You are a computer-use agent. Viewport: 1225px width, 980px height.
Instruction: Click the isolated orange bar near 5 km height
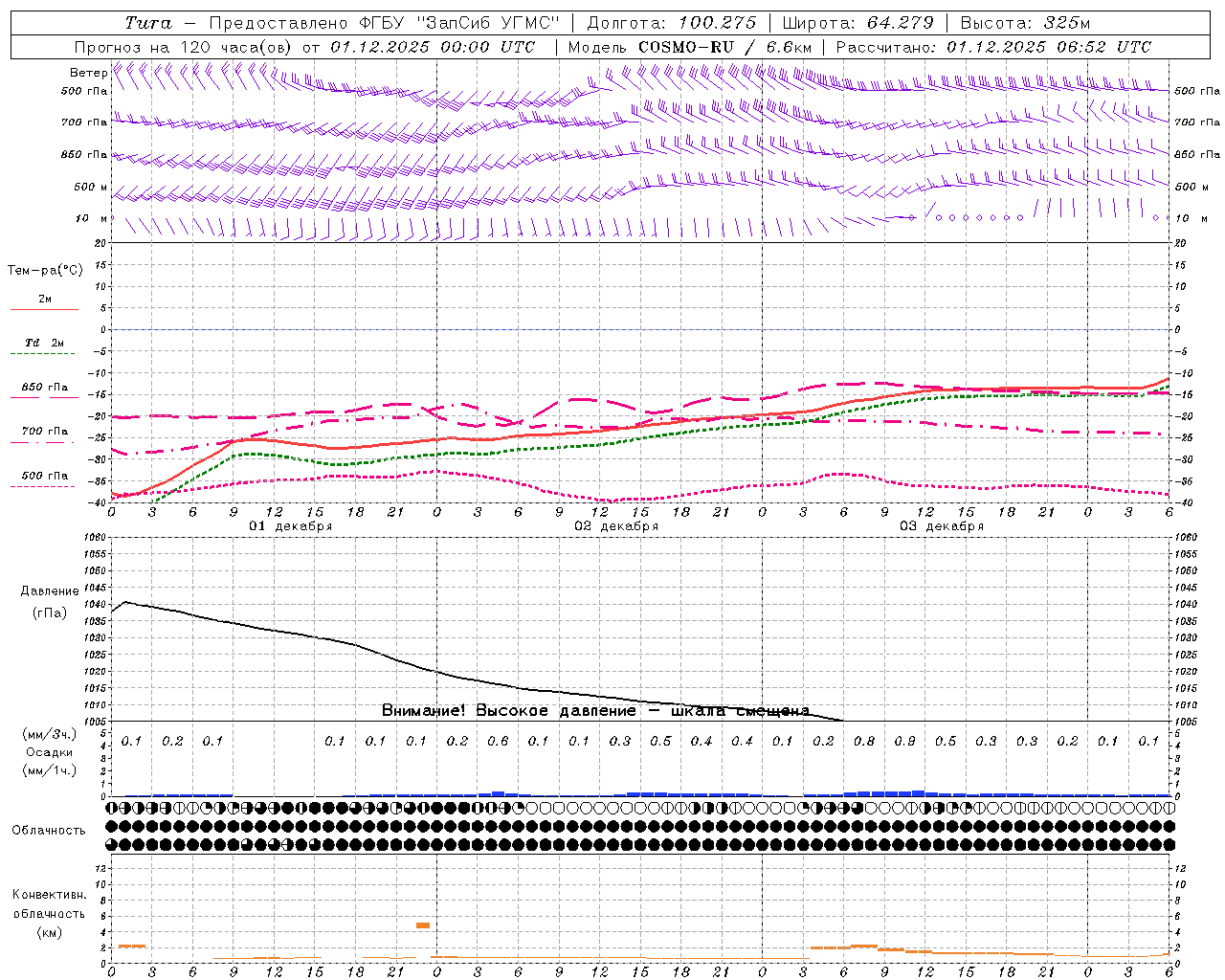point(423,925)
